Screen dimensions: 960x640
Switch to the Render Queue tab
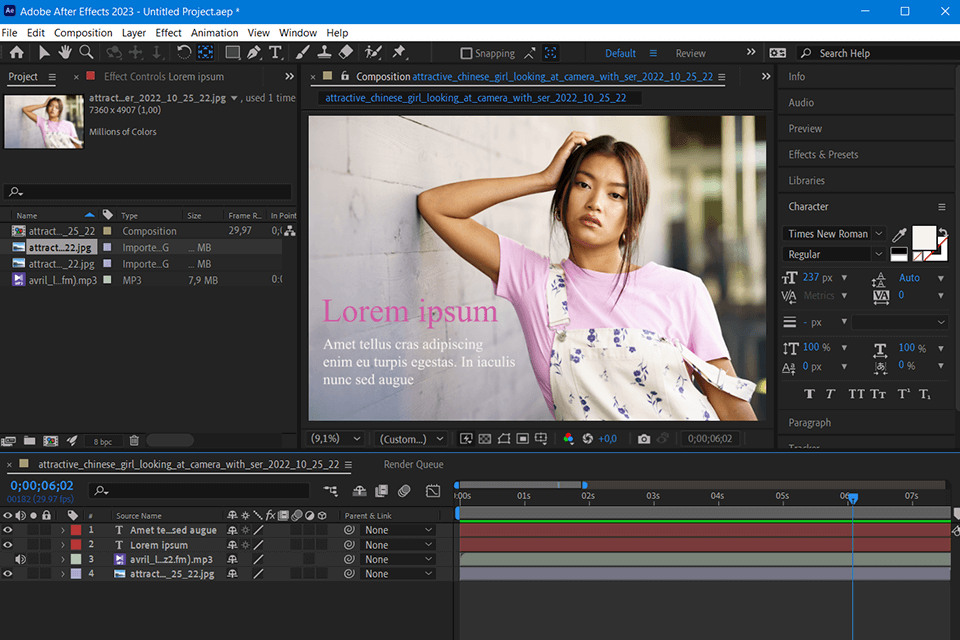tap(413, 465)
